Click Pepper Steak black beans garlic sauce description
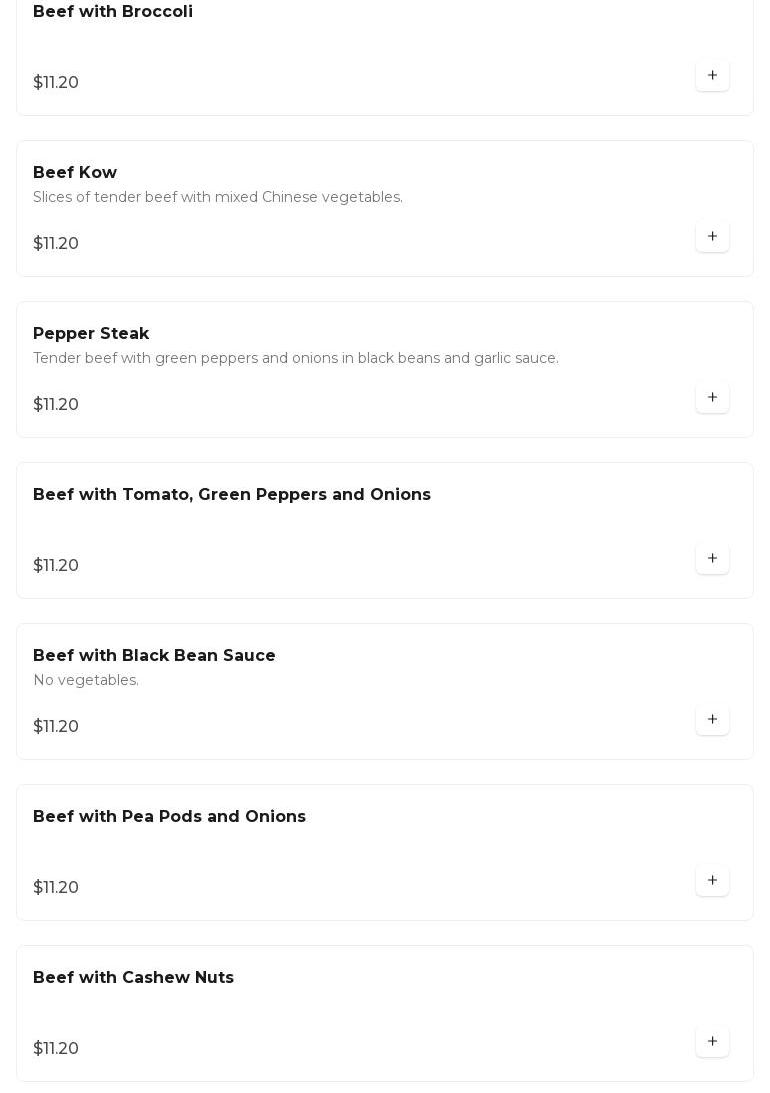 [x=296, y=359]
